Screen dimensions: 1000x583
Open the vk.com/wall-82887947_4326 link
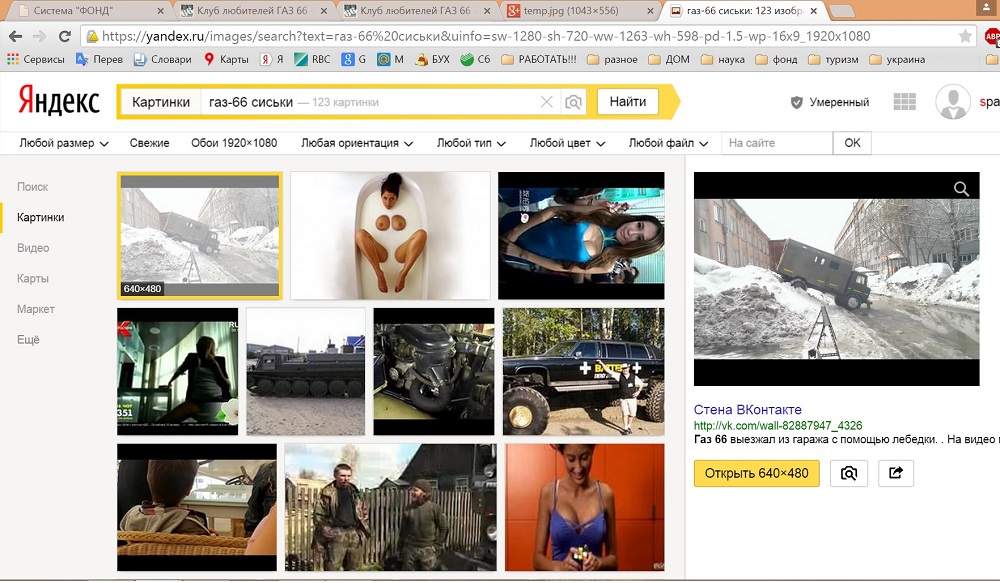(778, 425)
